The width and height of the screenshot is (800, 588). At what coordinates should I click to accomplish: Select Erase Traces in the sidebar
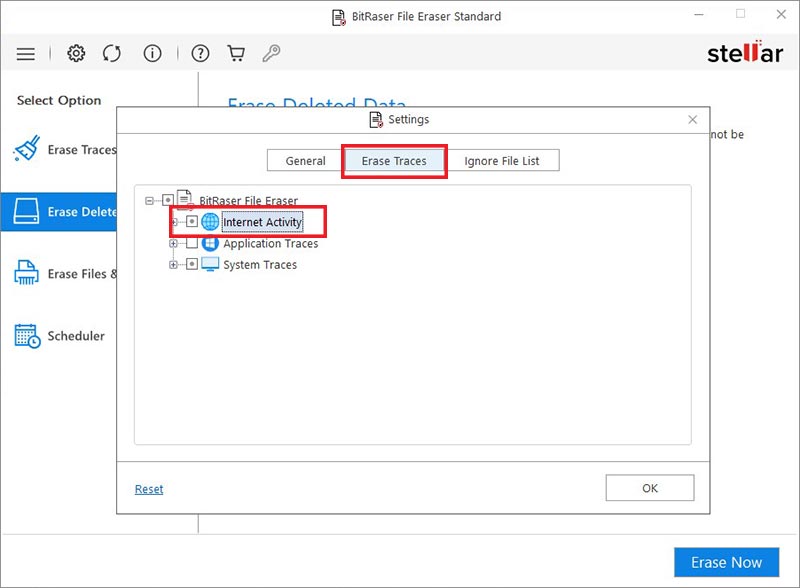pos(59,149)
